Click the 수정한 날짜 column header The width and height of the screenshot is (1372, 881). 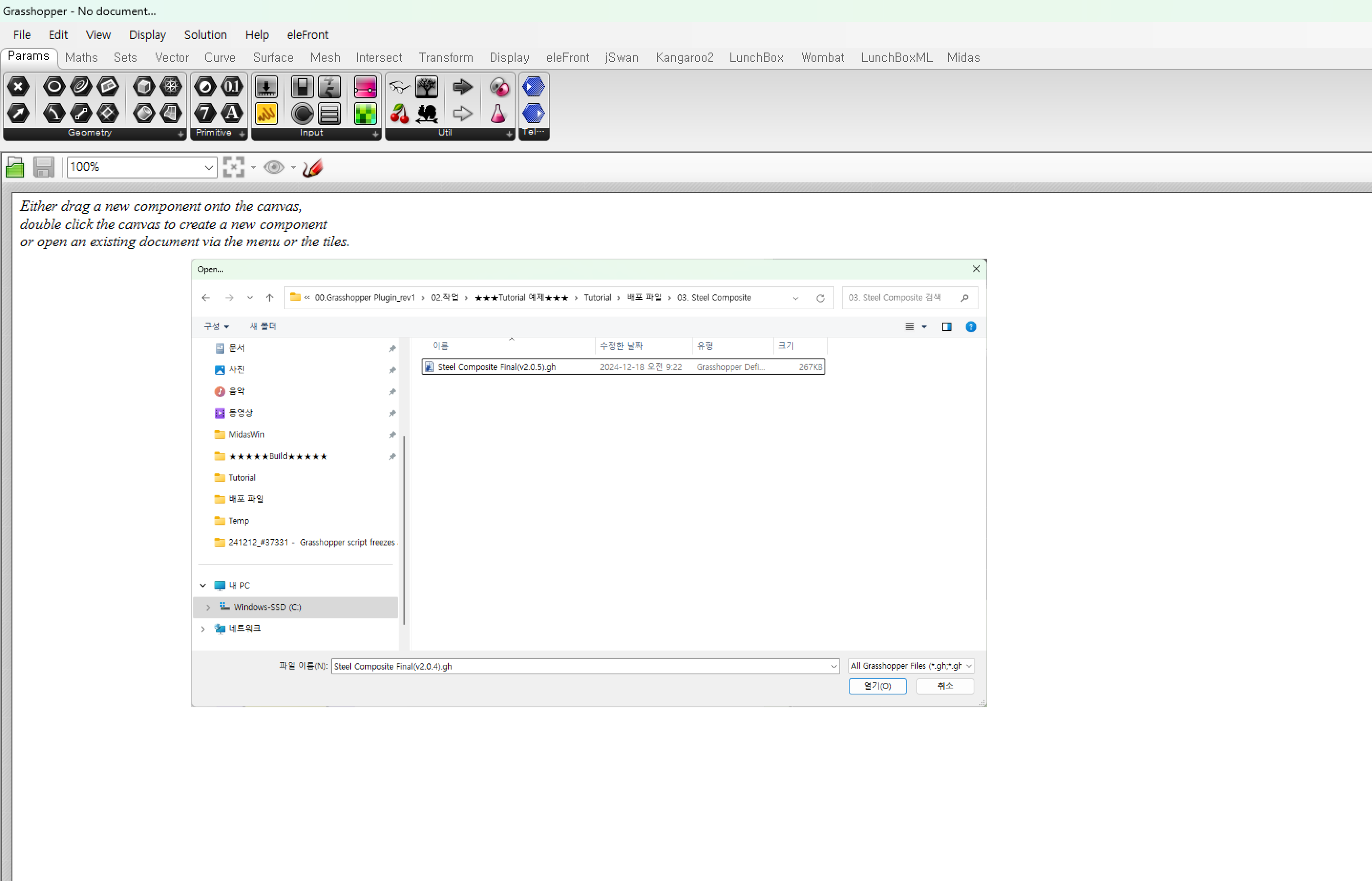tap(622, 346)
